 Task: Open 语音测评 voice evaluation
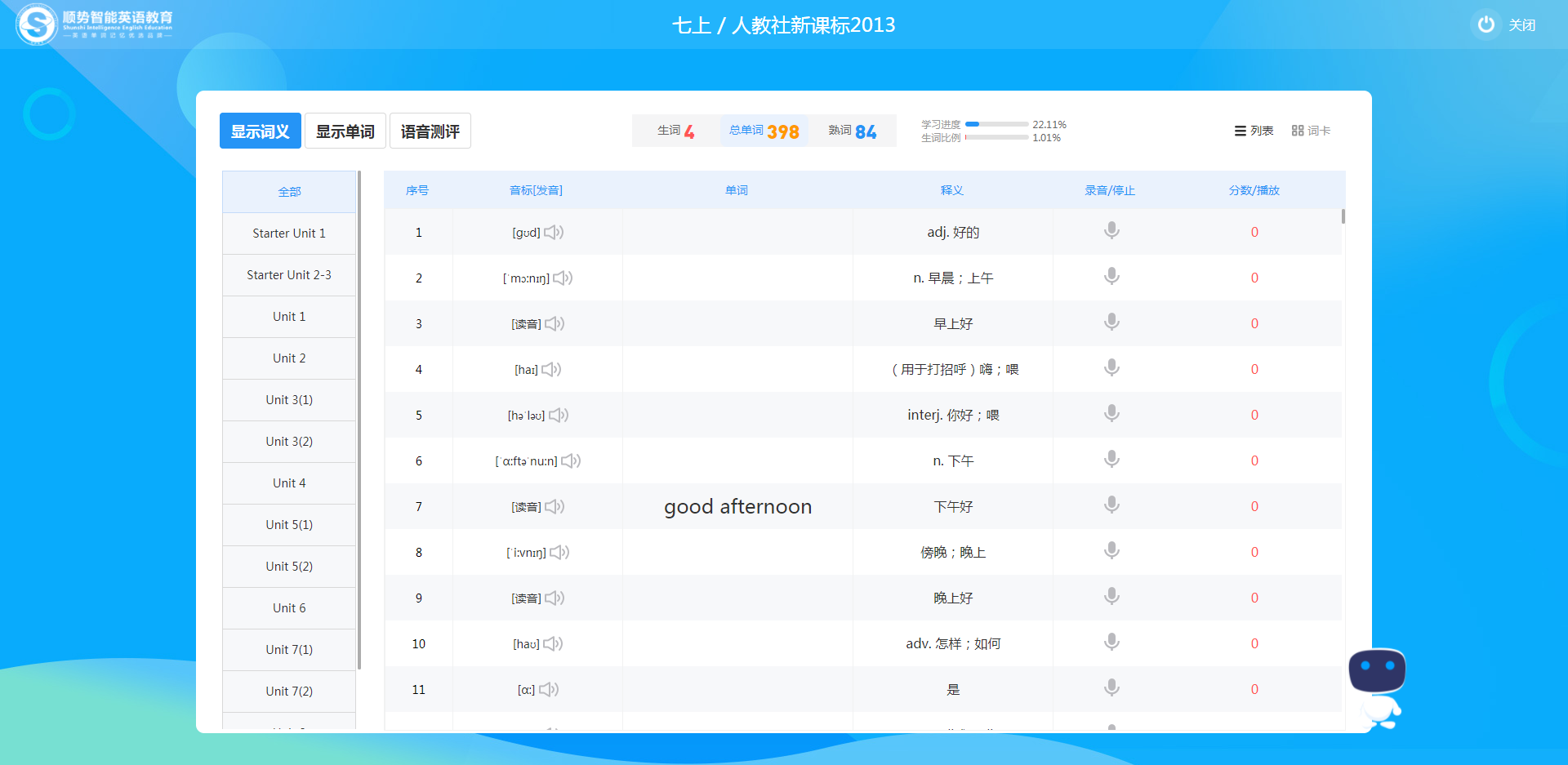coord(430,131)
